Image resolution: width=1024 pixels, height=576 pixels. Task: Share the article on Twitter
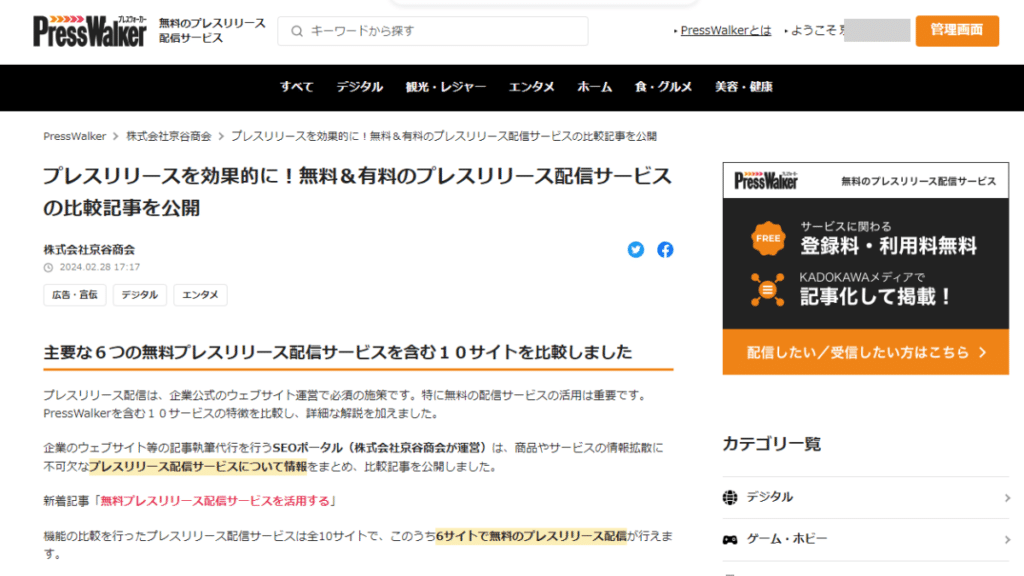[636, 250]
